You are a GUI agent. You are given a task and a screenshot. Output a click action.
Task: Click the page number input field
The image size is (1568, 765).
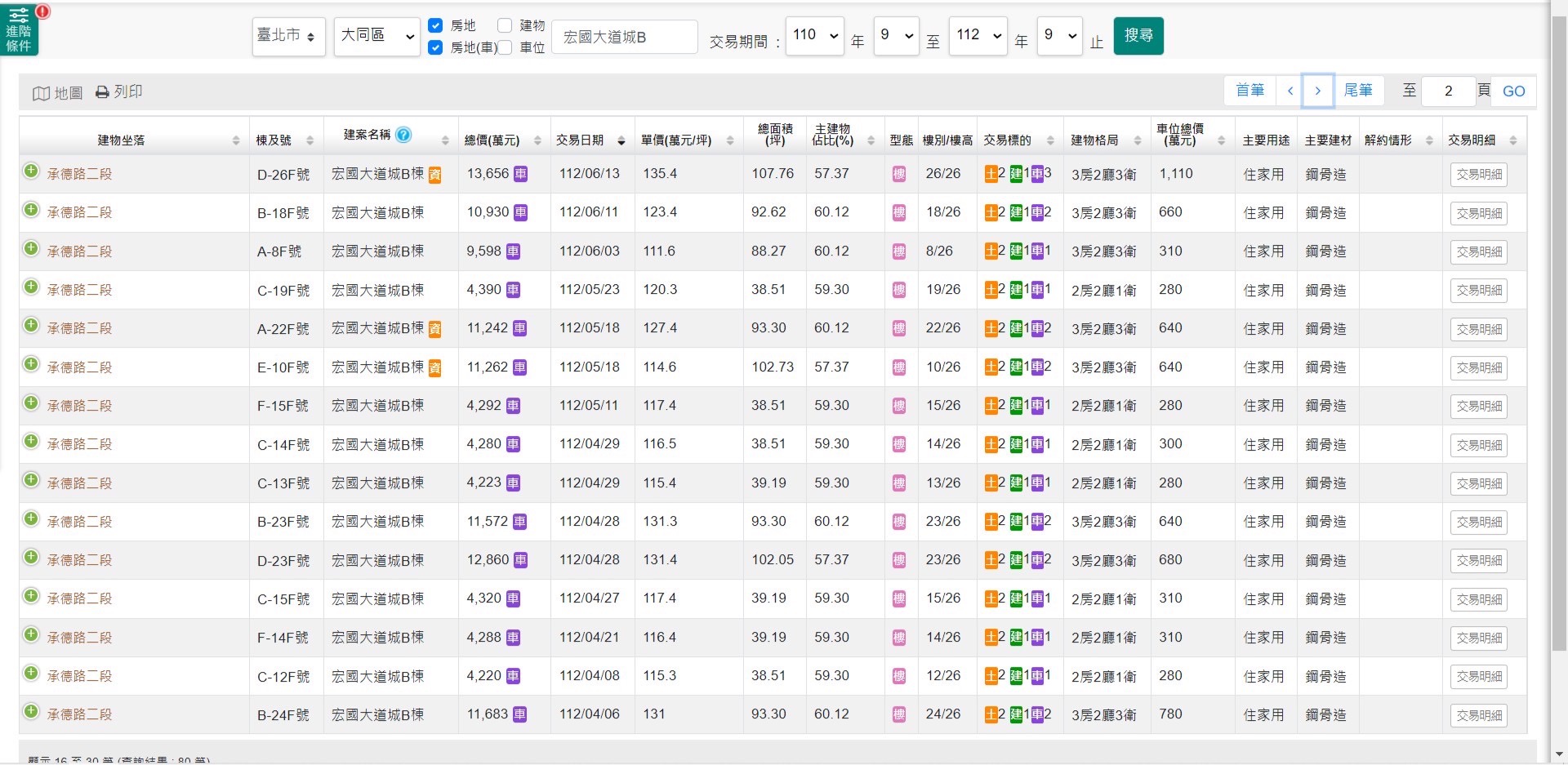point(1448,91)
